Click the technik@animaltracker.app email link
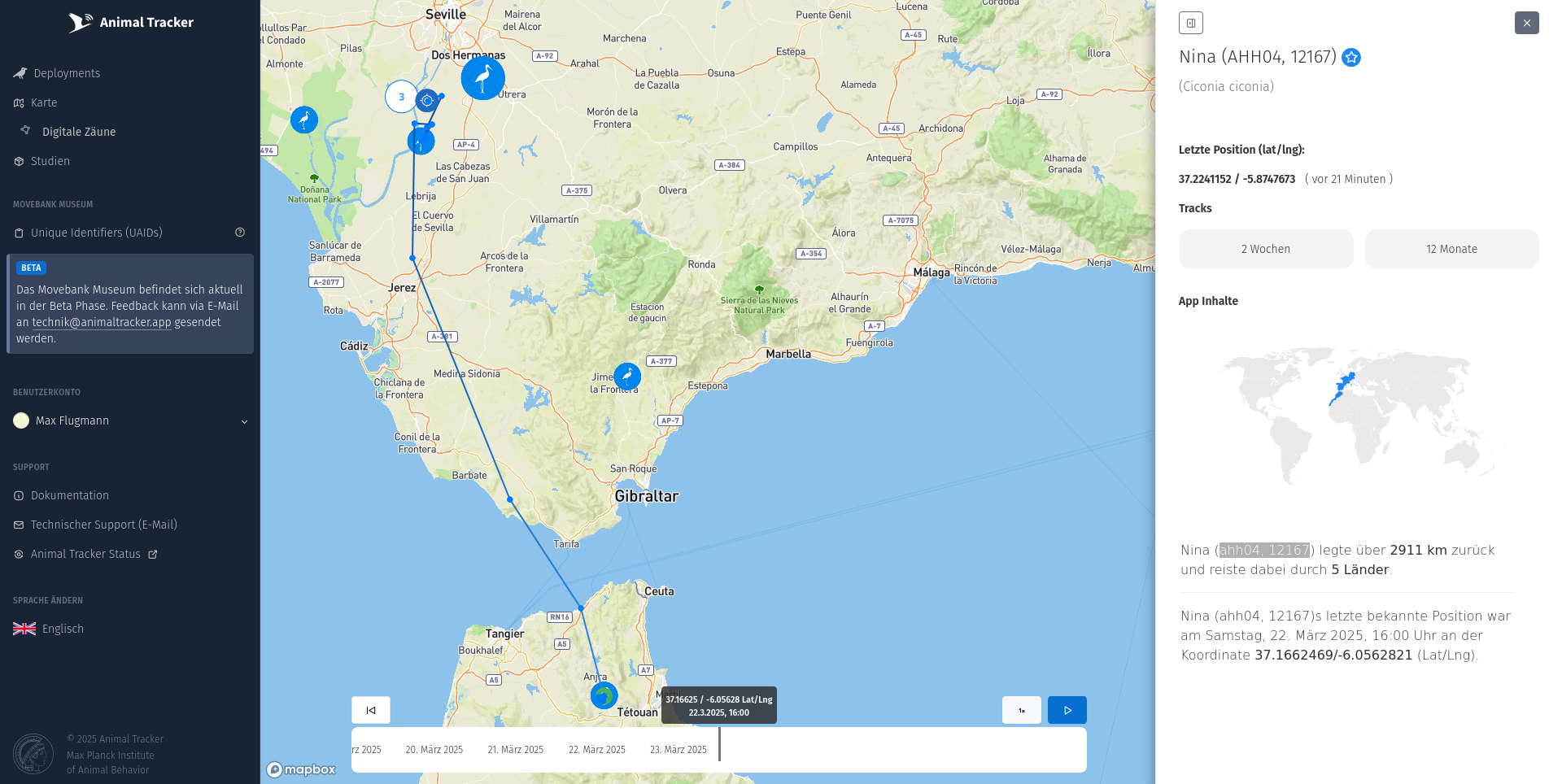The image size is (1562, 784). 102,322
